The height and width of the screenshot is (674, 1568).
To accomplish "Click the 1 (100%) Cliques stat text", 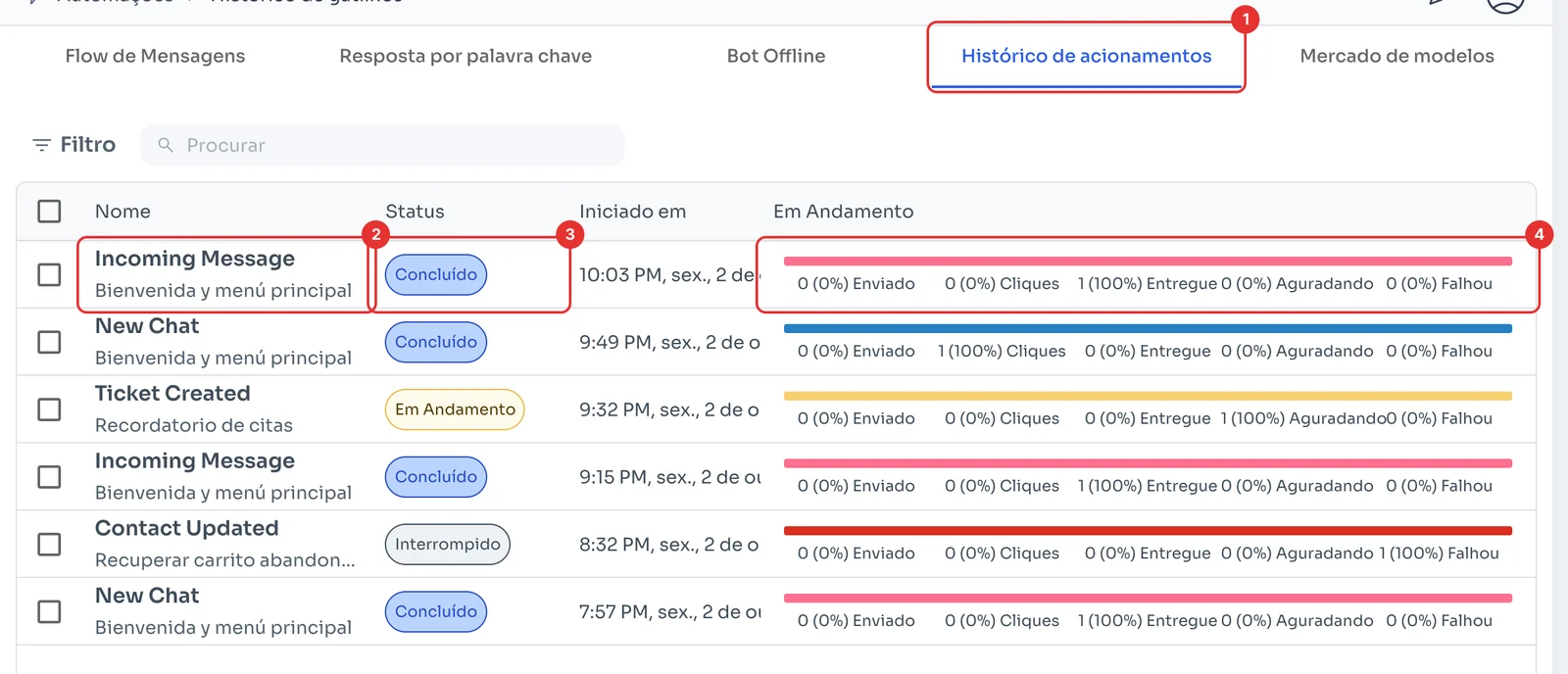I will pyautogui.click(x=1002, y=351).
